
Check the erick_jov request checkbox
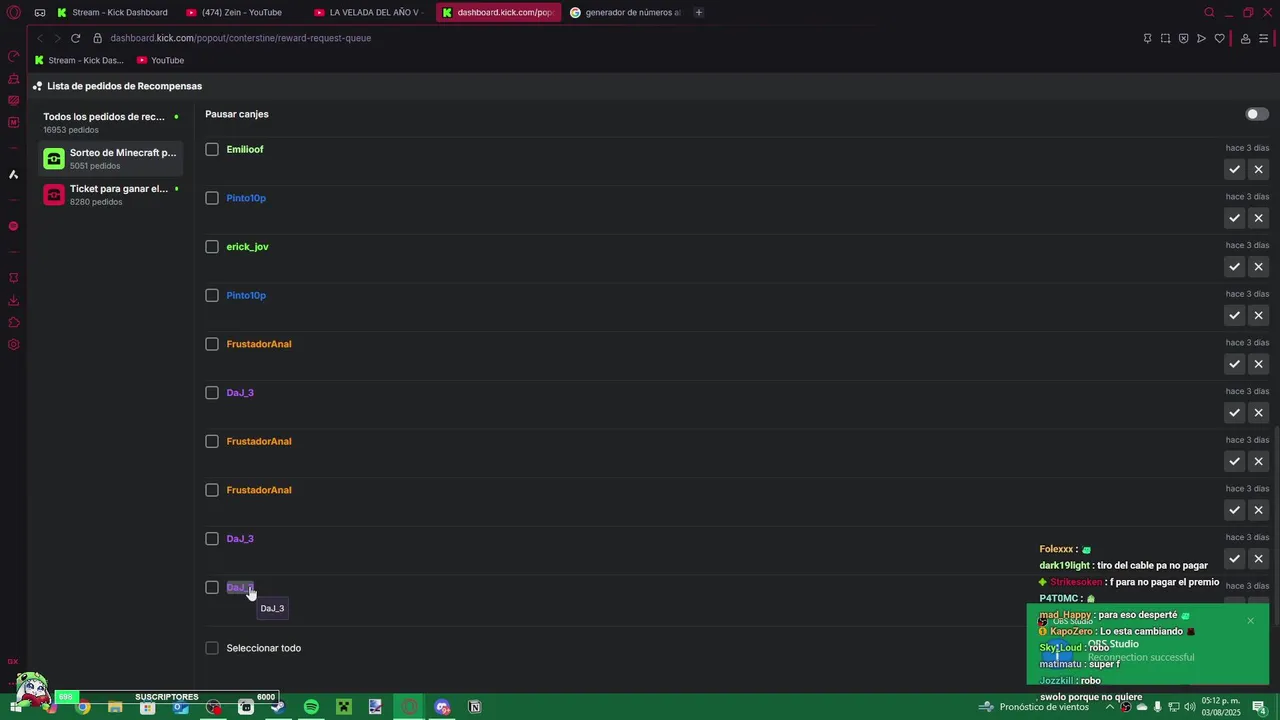pos(212,247)
